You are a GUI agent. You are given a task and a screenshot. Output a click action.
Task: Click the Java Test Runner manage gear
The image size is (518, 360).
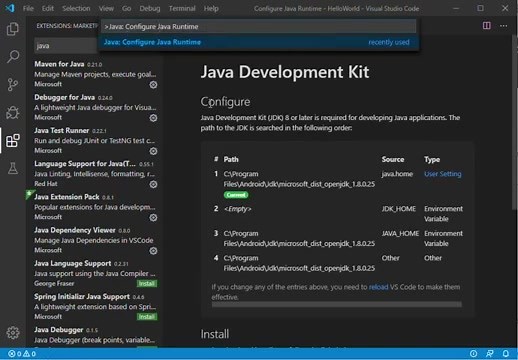click(153, 151)
